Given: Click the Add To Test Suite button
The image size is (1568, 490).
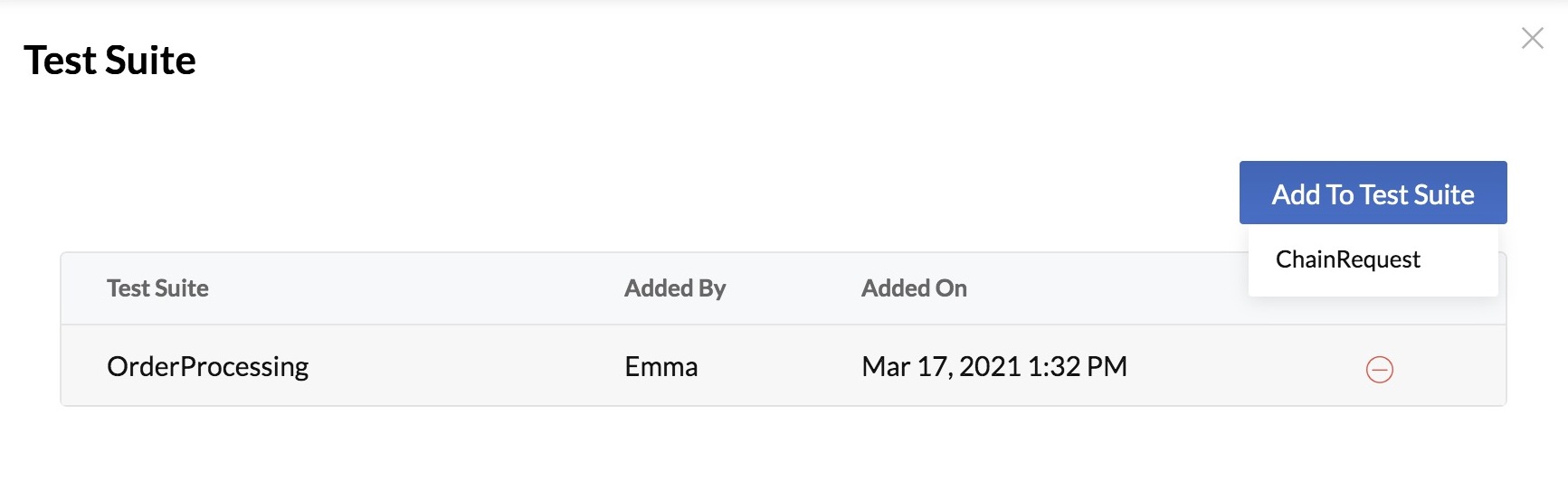Looking at the screenshot, I should (x=1373, y=193).
